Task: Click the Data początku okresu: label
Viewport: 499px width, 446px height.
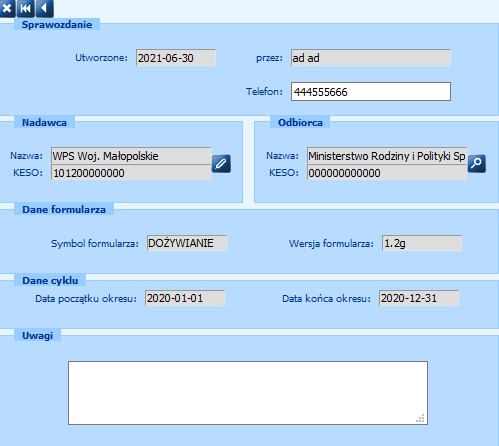Action: [86, 298]
